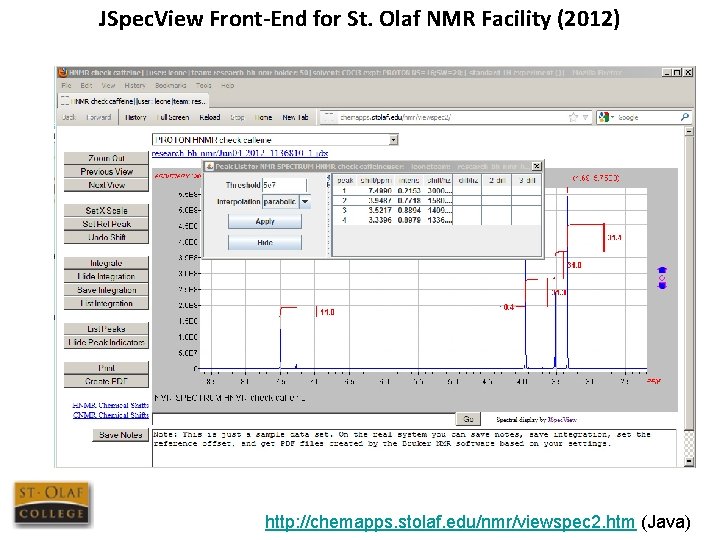This screenshot has width=720, height=540.
Task: Click the blue vertical zoom slider on spectrum
Action: pos(662,278)
